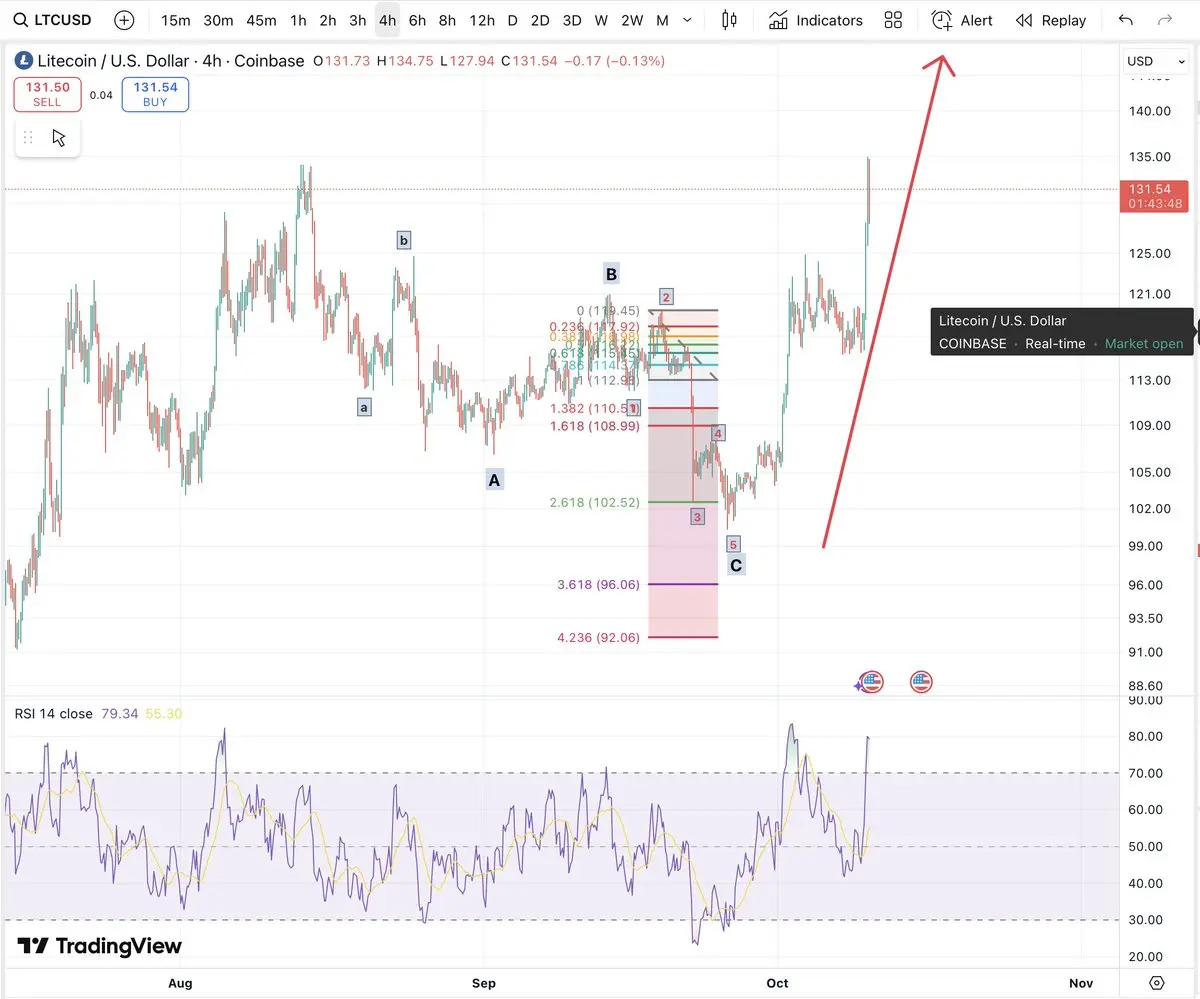Viewport: 1200px width, 999px height.
Task: Click the 131.54 current price axis label
Action: (1155, 195)
